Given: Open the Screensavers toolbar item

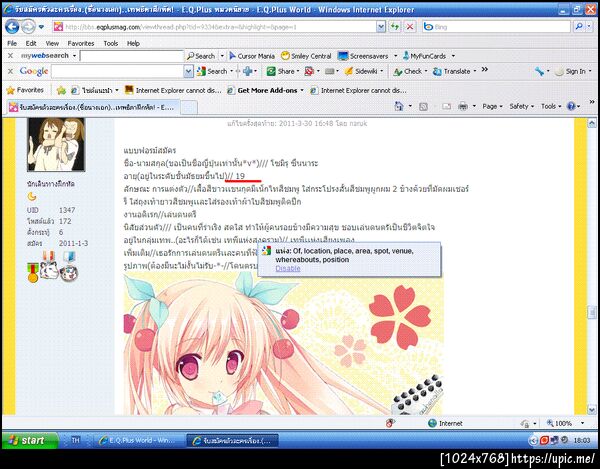Looking at the screenshot, I should pos(363,56).
